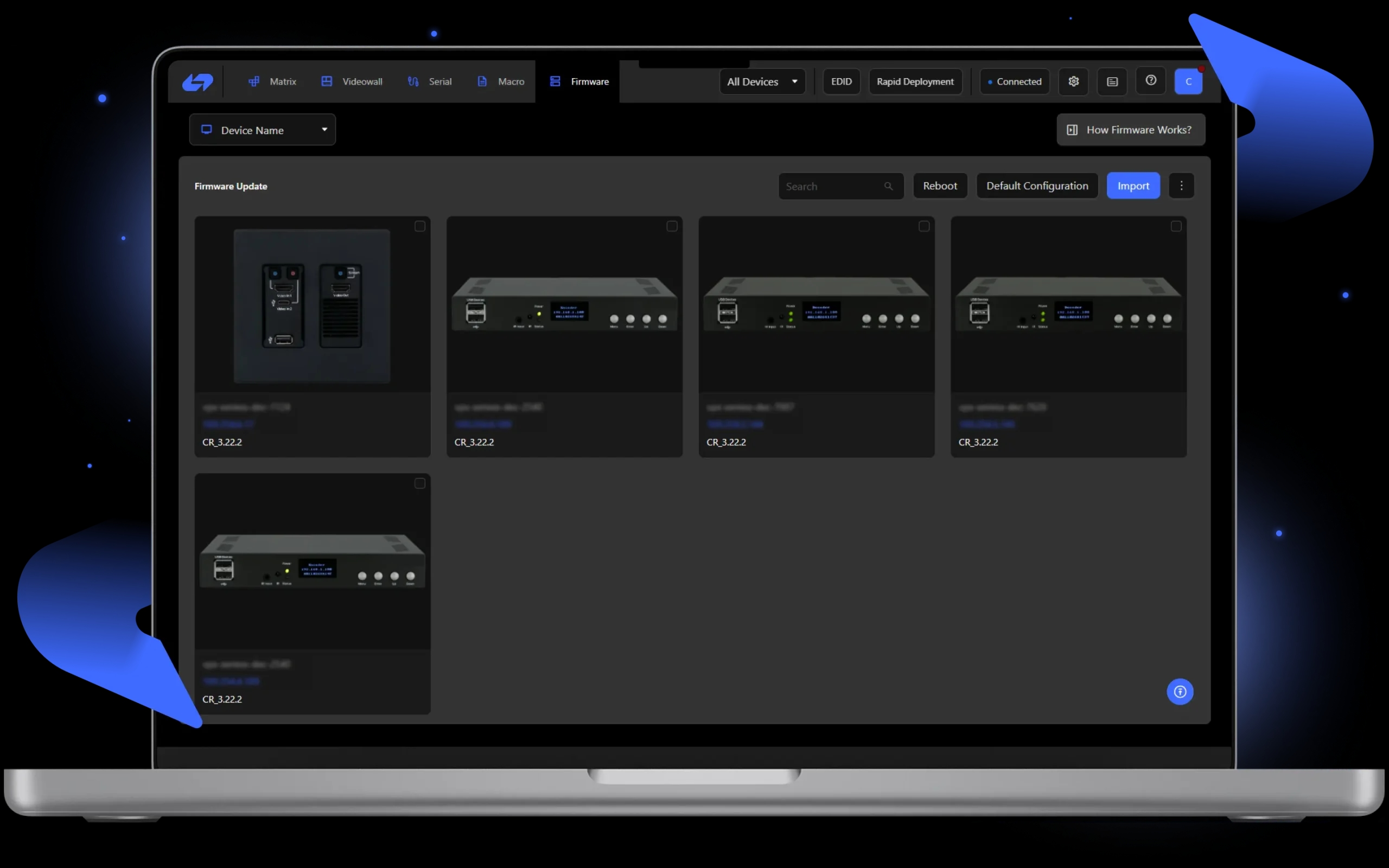Open the settings gear icon
Viewport: 1389px width, 868px height.
1073,81
